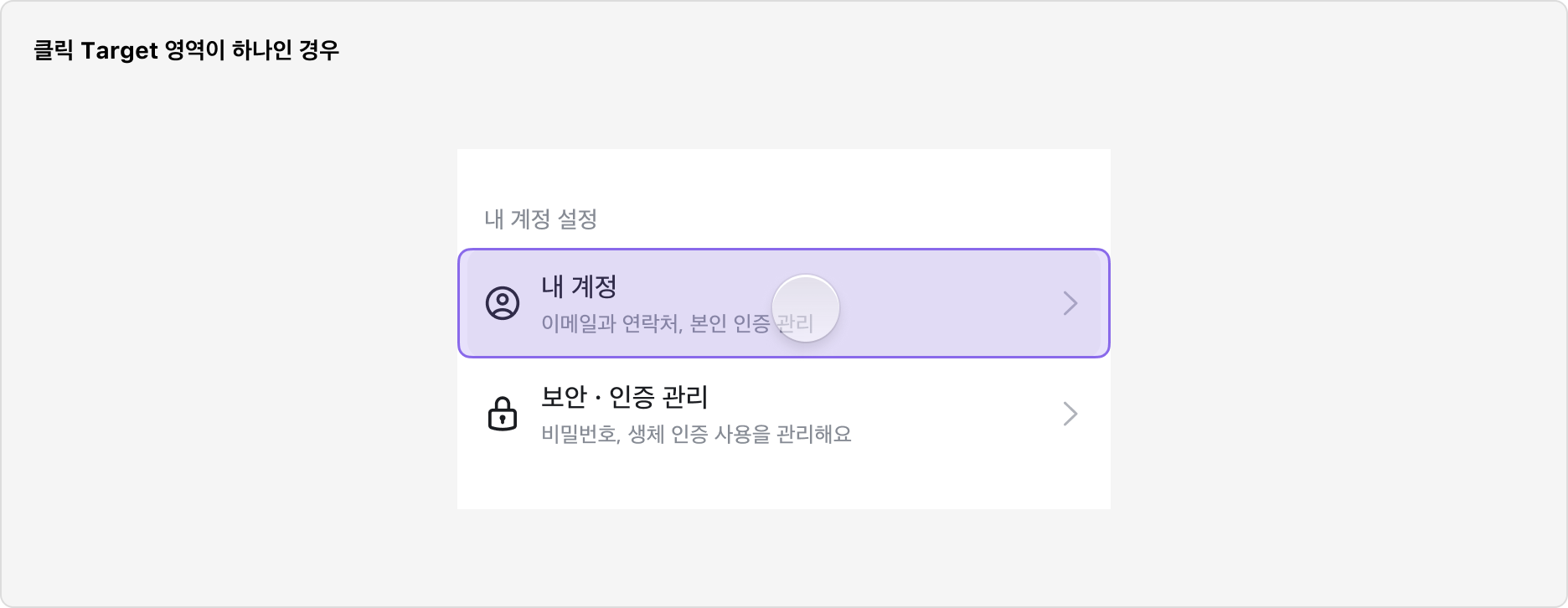Select the 보안·인증 관리 menu entry
Screen dimensions: 1568x608
coord(783,416)
